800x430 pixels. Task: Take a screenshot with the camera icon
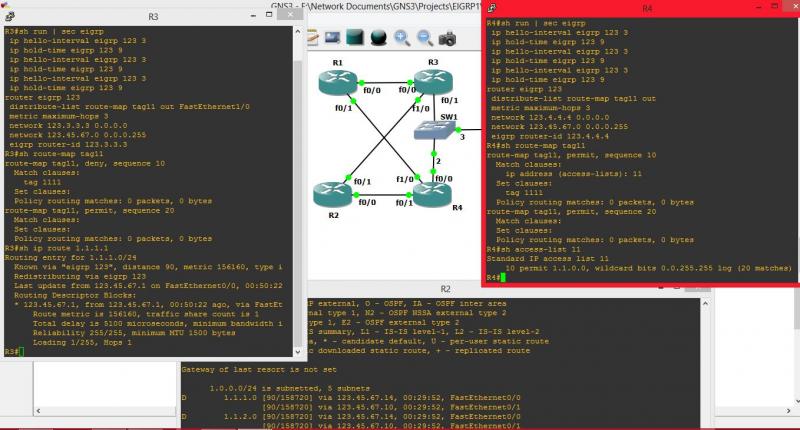tap(447, 39)
